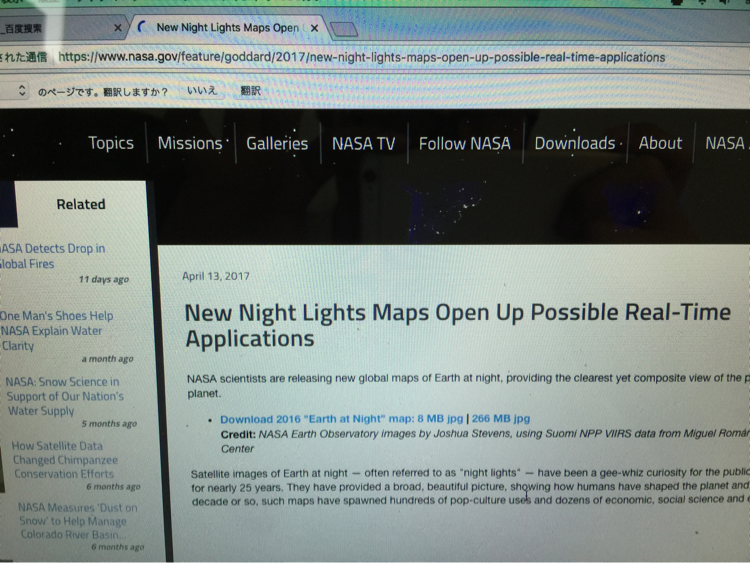This screenshot has width=750, height=563.
Task: Open One Man's Shoes Help NASA article
Action: 56,331
